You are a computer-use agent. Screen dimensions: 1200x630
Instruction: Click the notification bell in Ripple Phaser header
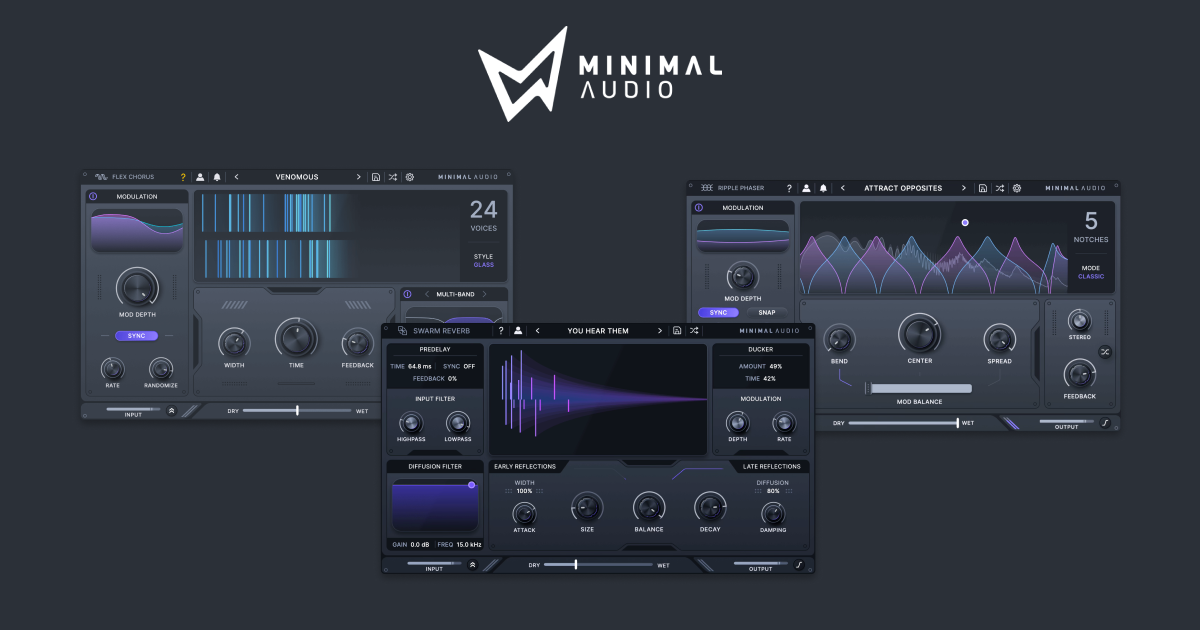823,188
